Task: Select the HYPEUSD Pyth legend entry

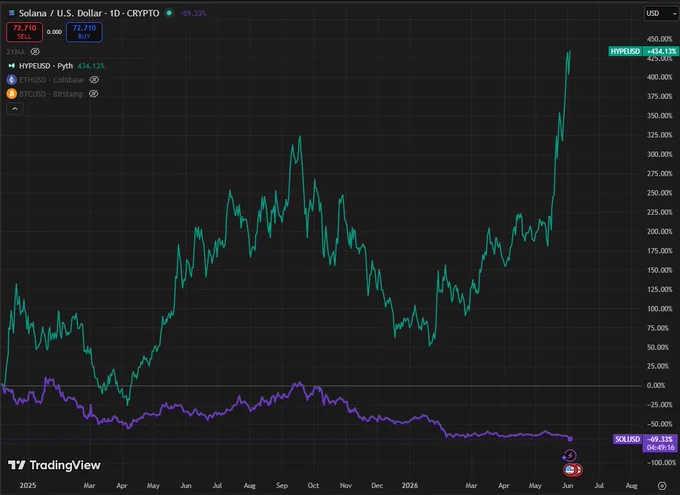Action: pyautogui.click(x=46, y=66)
